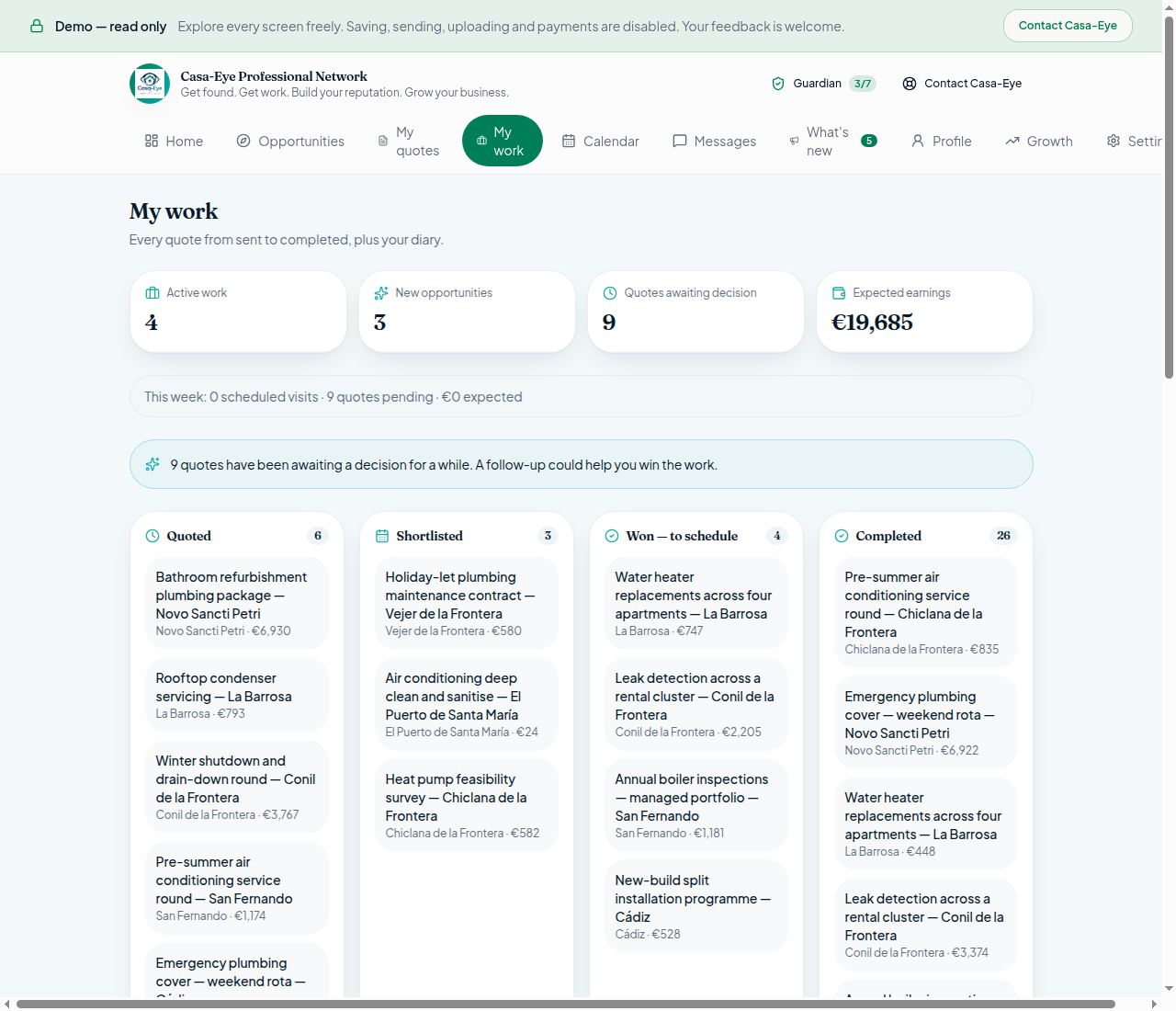Click the Contact Casa-Eye header link
This screenshot has width=1176, height=1011.
click(962, 84)
